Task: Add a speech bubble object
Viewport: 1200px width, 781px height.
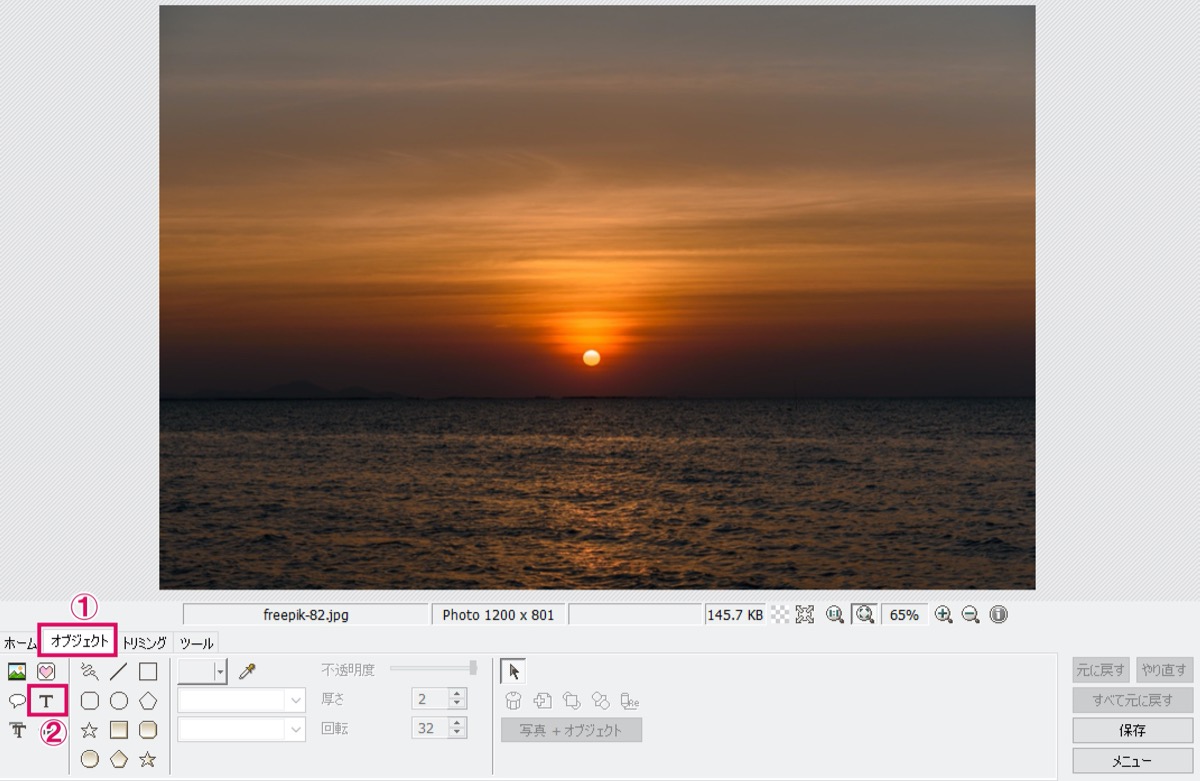Action: click(x=17, y=701)
